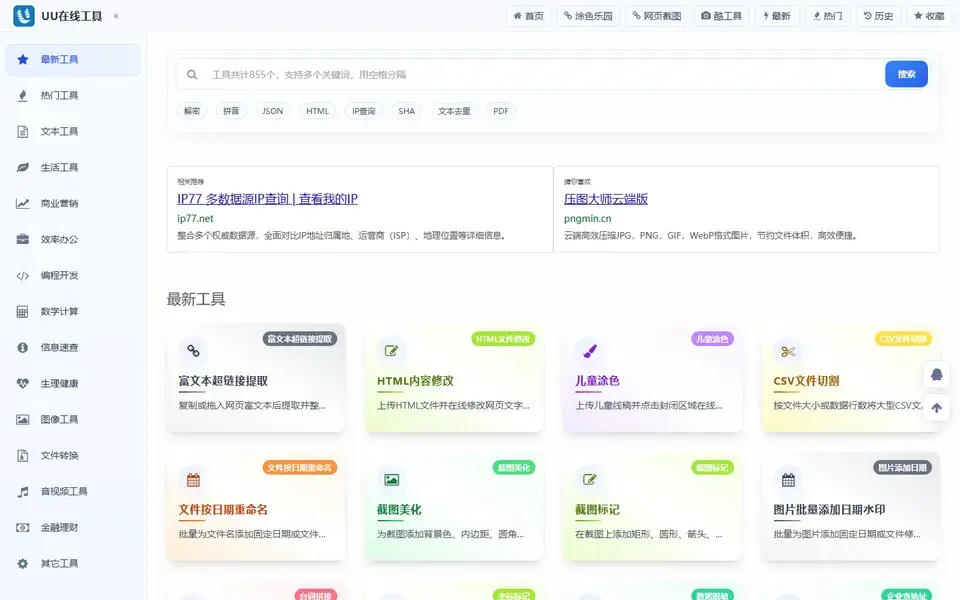The image size is (960, 600).
Task: Click the calculator icon beside 数学计算
Action: tap(23, 312)
